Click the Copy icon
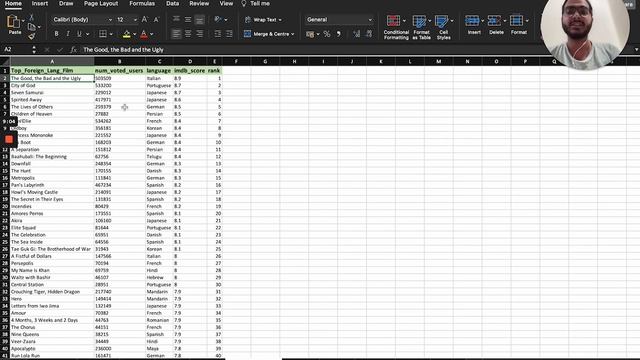 [31, 27]
